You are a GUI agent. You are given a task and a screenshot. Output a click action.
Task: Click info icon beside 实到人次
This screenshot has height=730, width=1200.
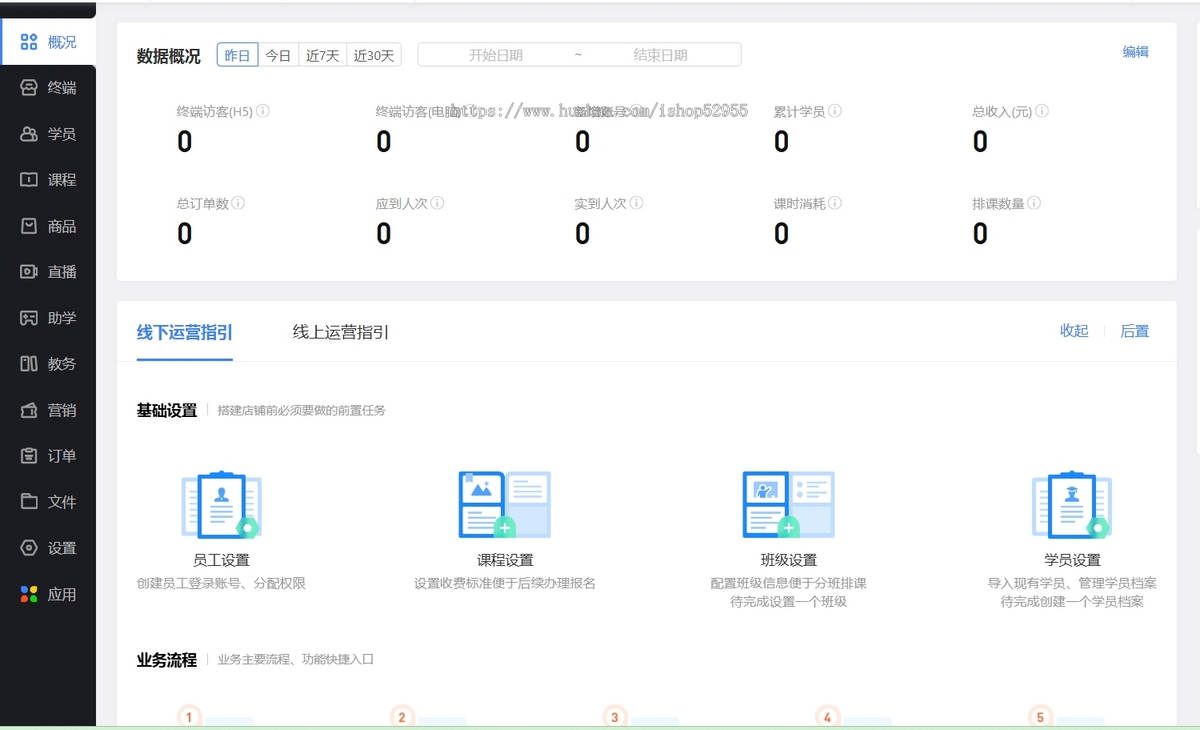pos(636,203)
